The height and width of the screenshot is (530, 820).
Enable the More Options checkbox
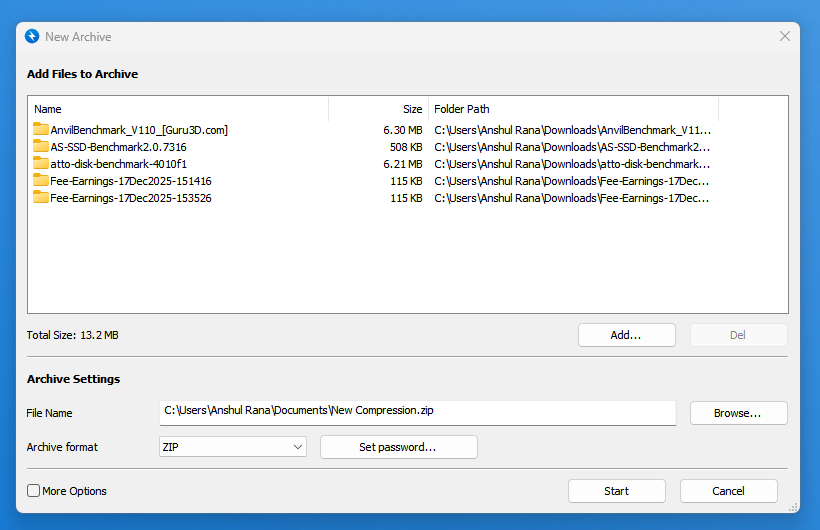pyautogui.click(x=34, y=491)
